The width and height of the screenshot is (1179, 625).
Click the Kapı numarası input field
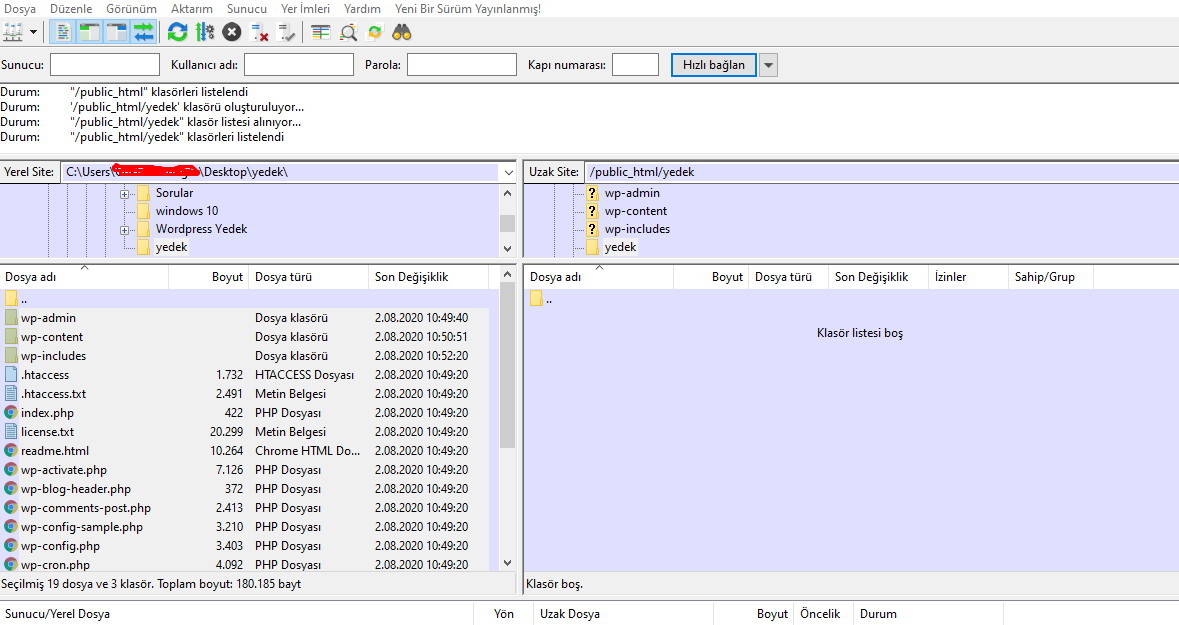[635, 65]
